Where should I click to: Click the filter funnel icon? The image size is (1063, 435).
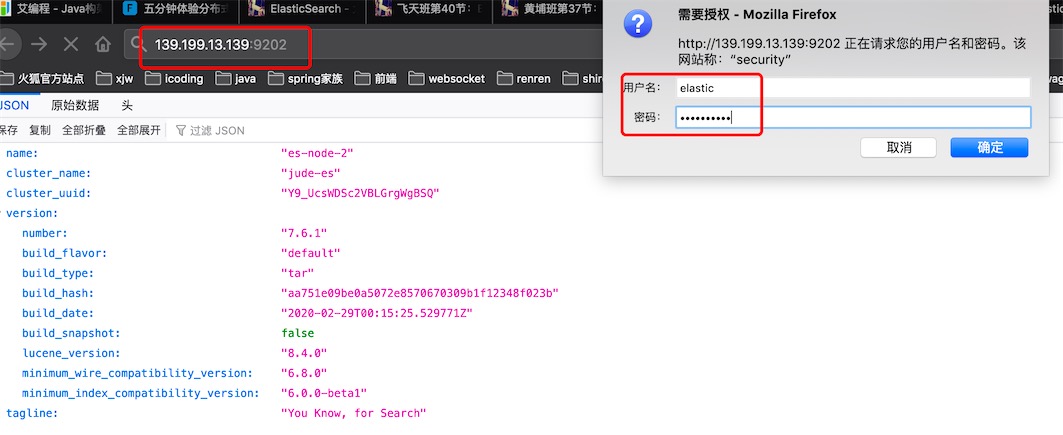pos(180,130)
